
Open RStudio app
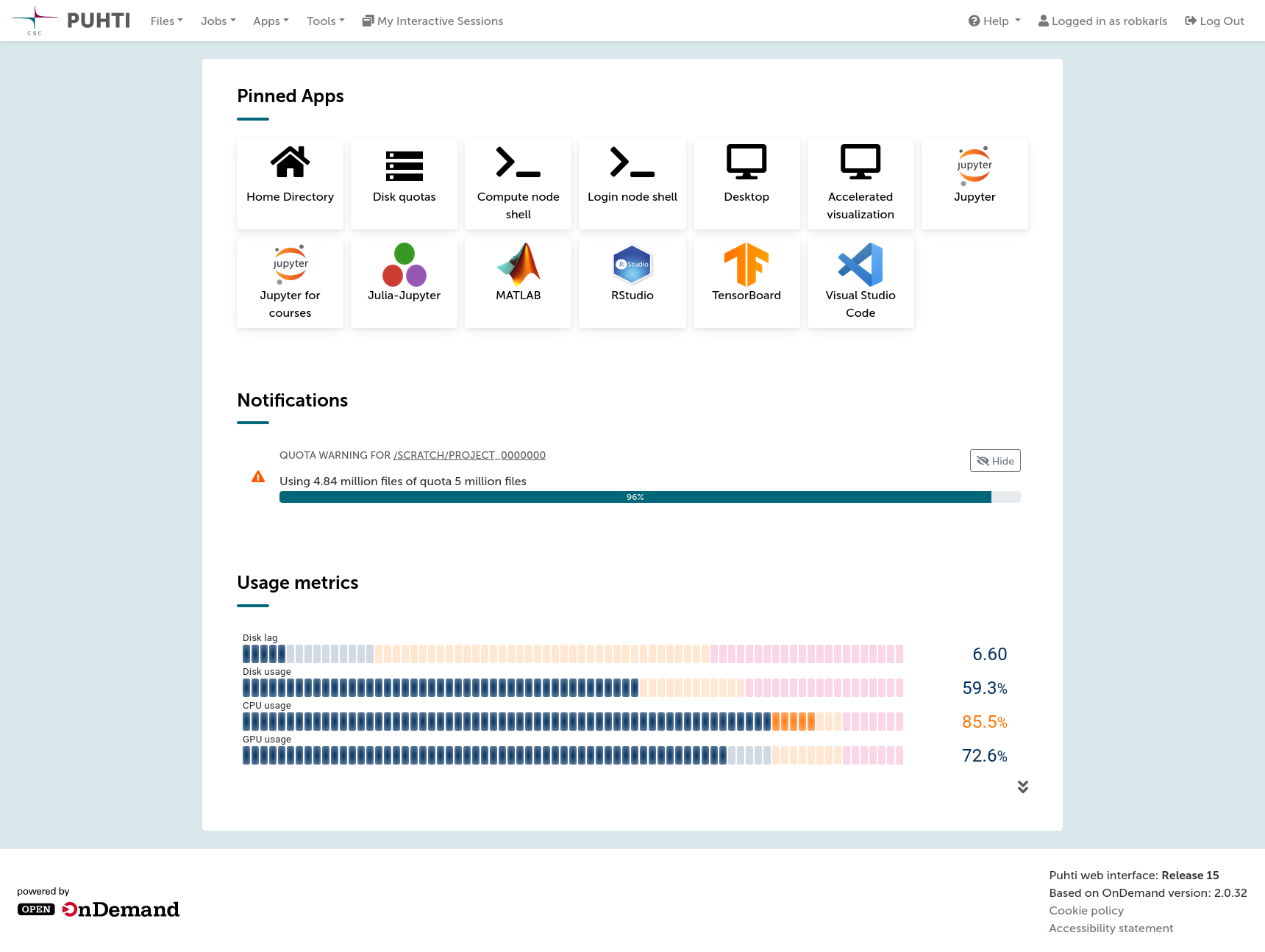(x=632, y=282)
